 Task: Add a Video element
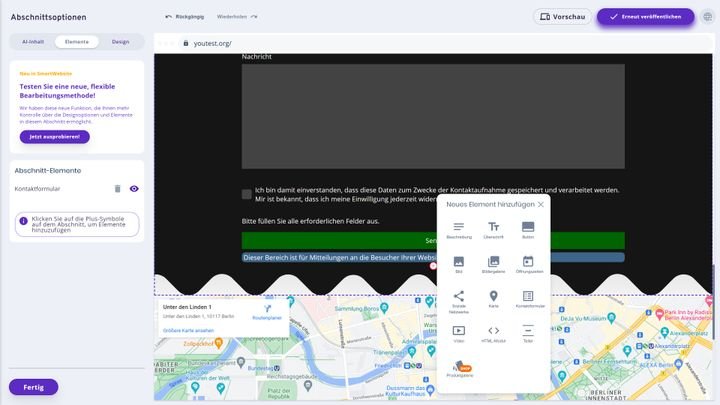459,333
